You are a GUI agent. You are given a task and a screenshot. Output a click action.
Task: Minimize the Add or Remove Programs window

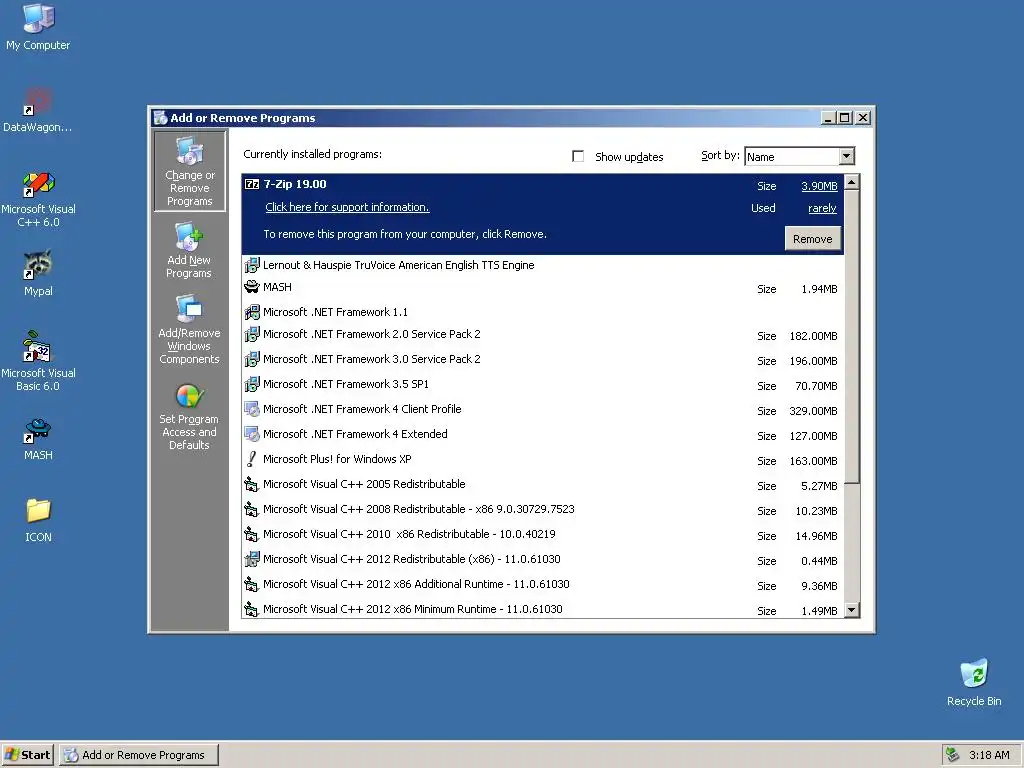pyautogui.click(x=828, y=118)
